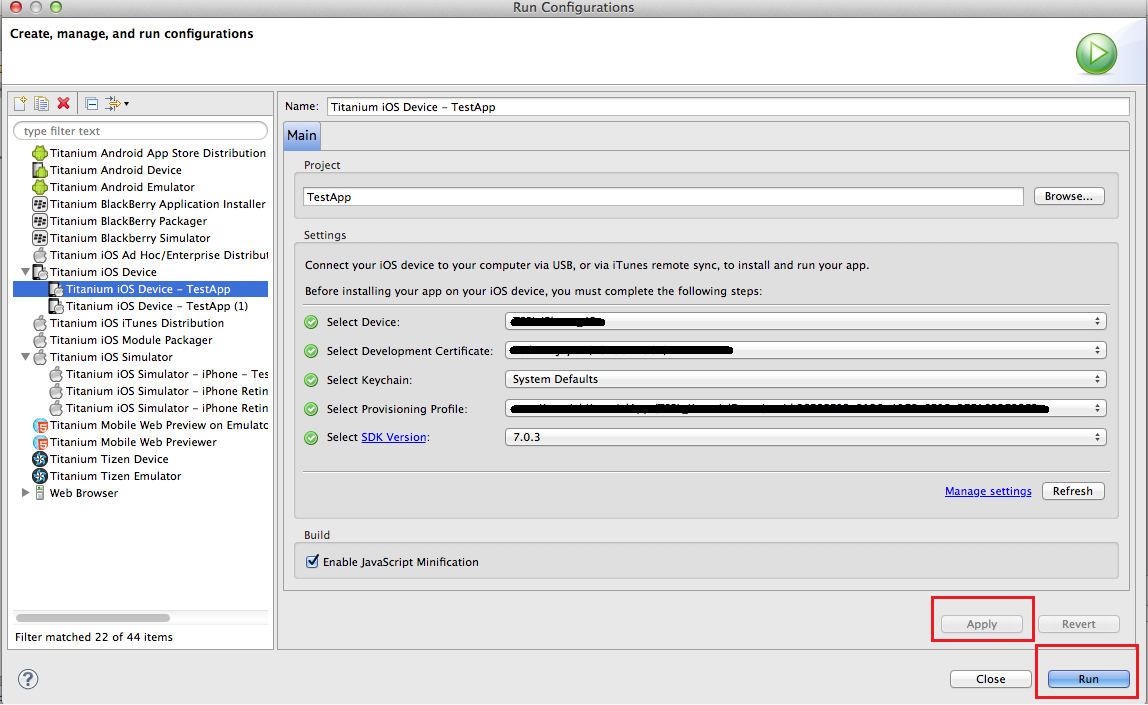Select Titanium iOS Device – TestApp (1)

pyautogui.click(x=157, y=306)
